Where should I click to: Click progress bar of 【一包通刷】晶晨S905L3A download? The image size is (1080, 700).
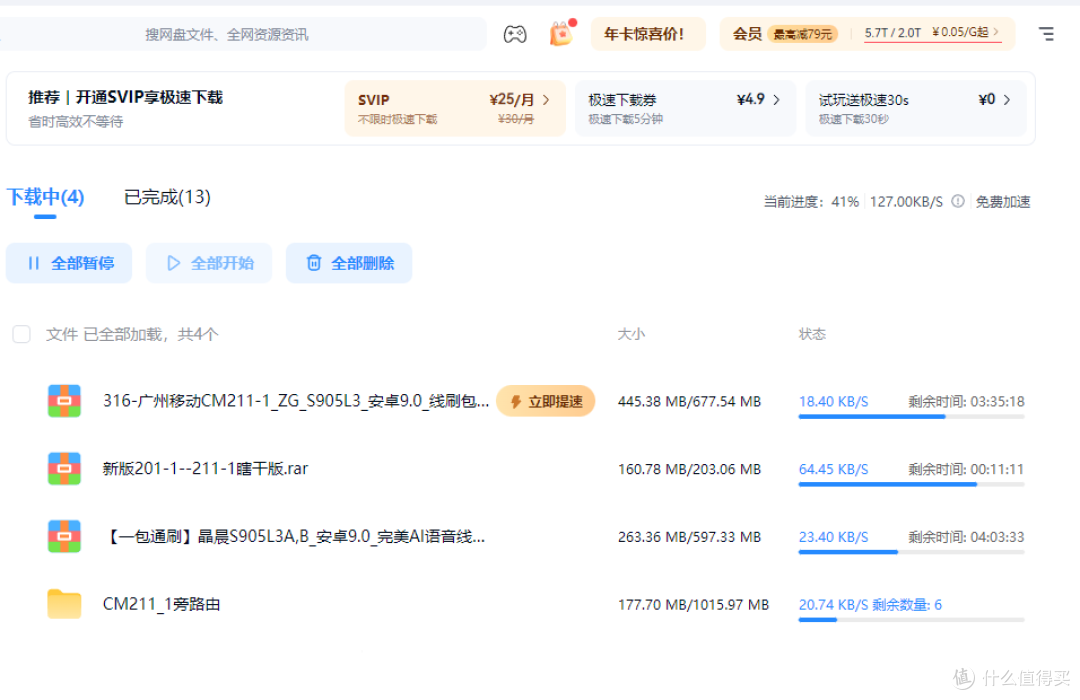click(911, 552)
